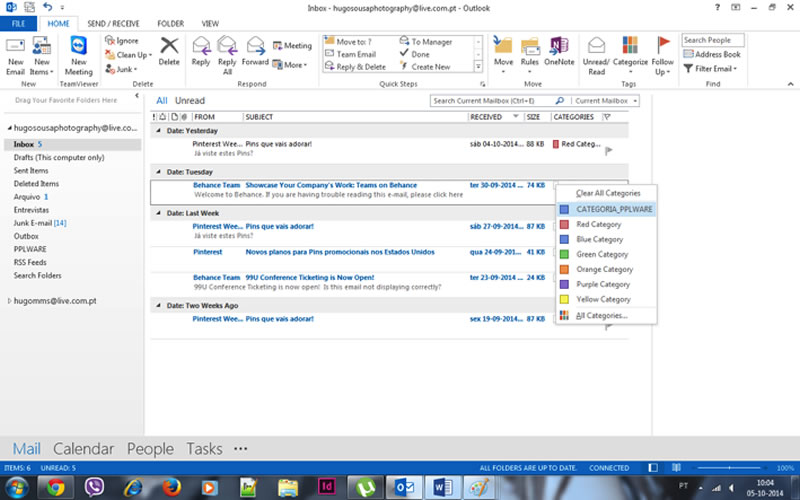The image size is (800, 500).
Task: Open the PPLWARE folder
Action: [30, 249]
